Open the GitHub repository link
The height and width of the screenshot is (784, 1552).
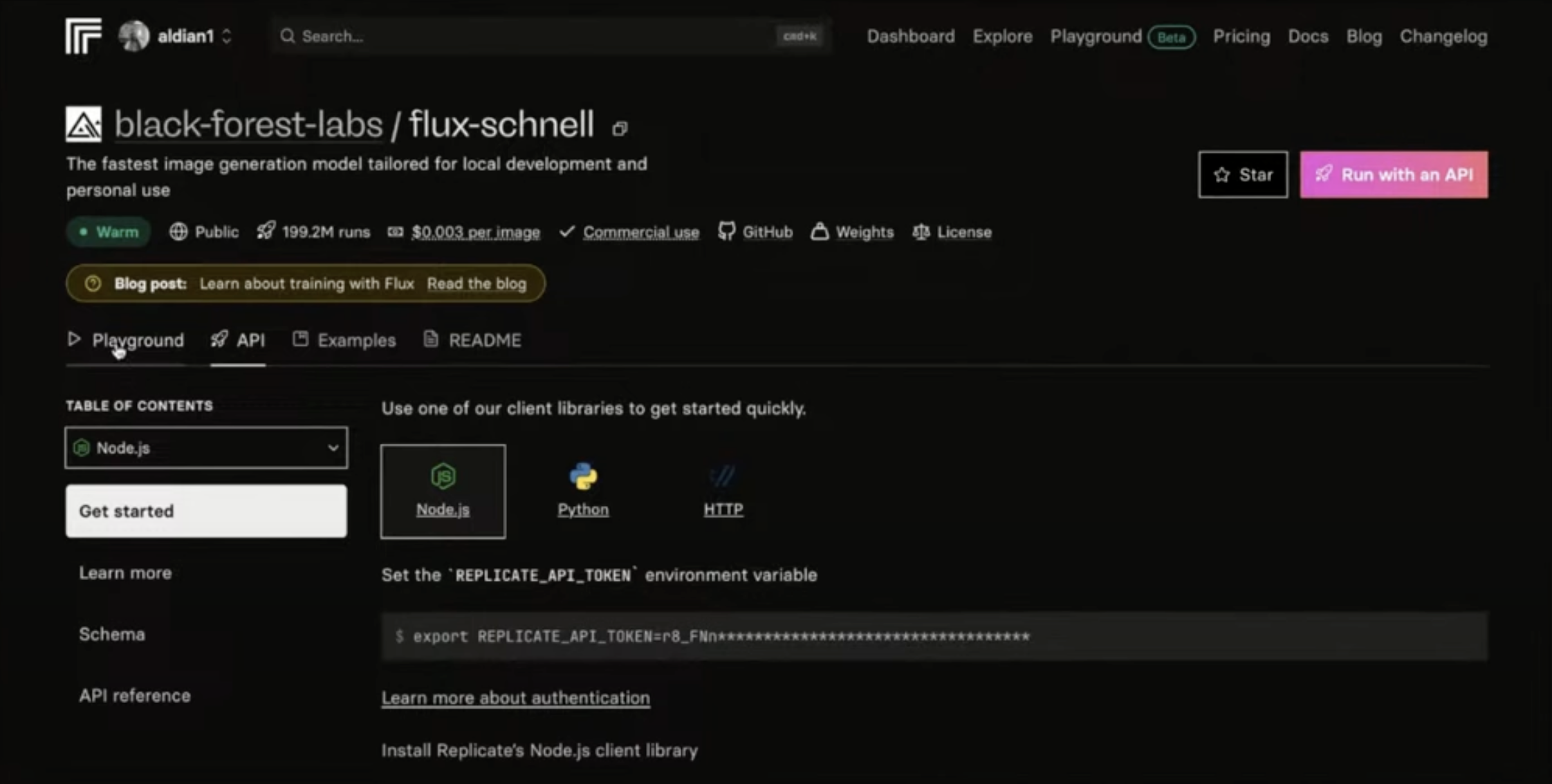tap(755, 232)
